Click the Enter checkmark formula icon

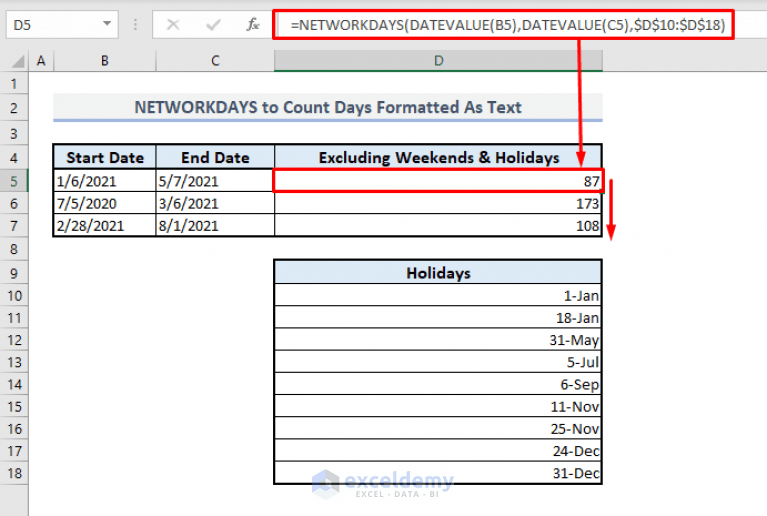(213, 24)
